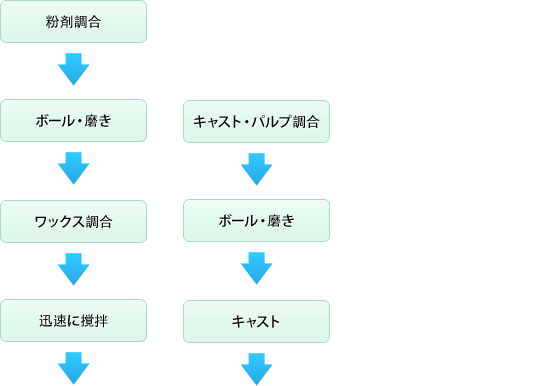The image size is (540, 386).
Task: Select the arrow between ワックス調合 and 迅速に撹拌
Action: click(73, 269)
